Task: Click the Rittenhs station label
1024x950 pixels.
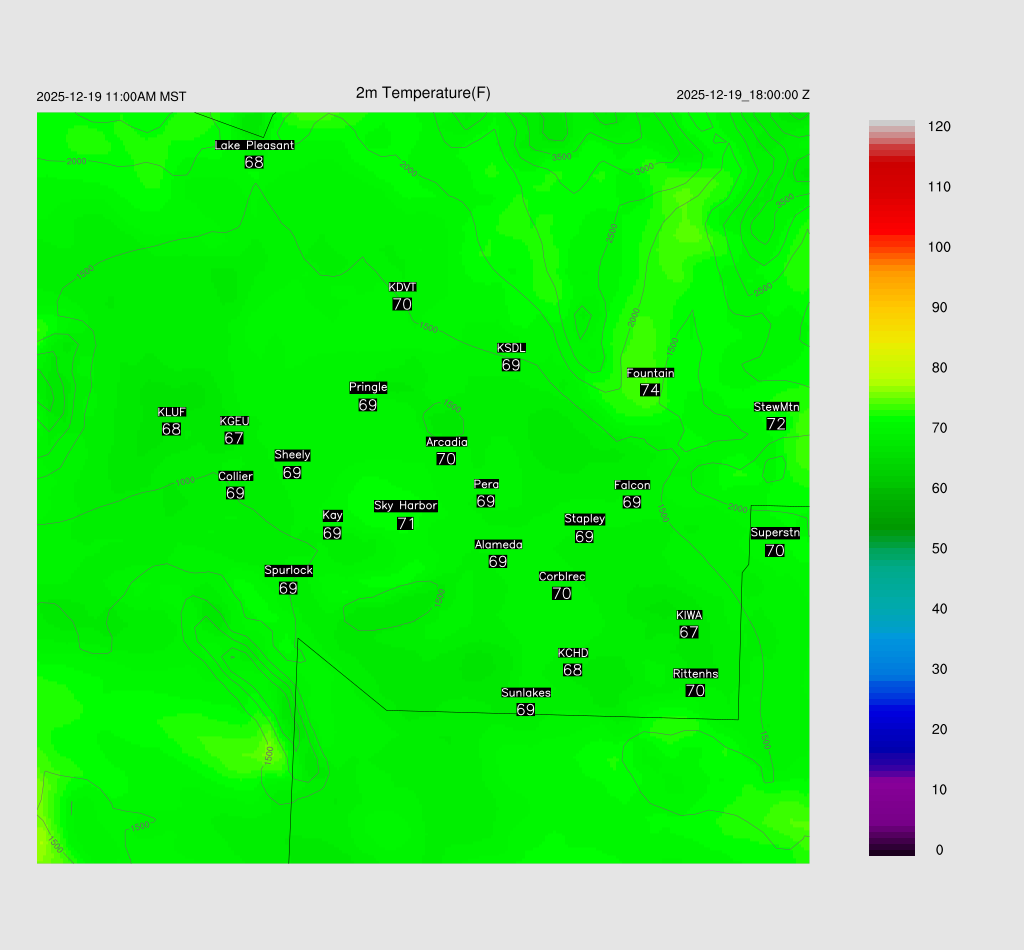Action: (x=696, y=674)
